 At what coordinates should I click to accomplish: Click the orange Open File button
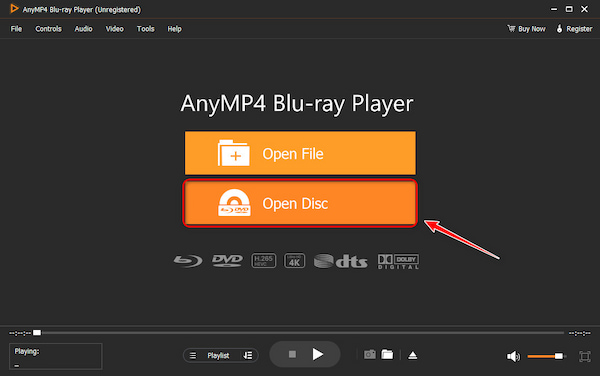pos(300,153)
